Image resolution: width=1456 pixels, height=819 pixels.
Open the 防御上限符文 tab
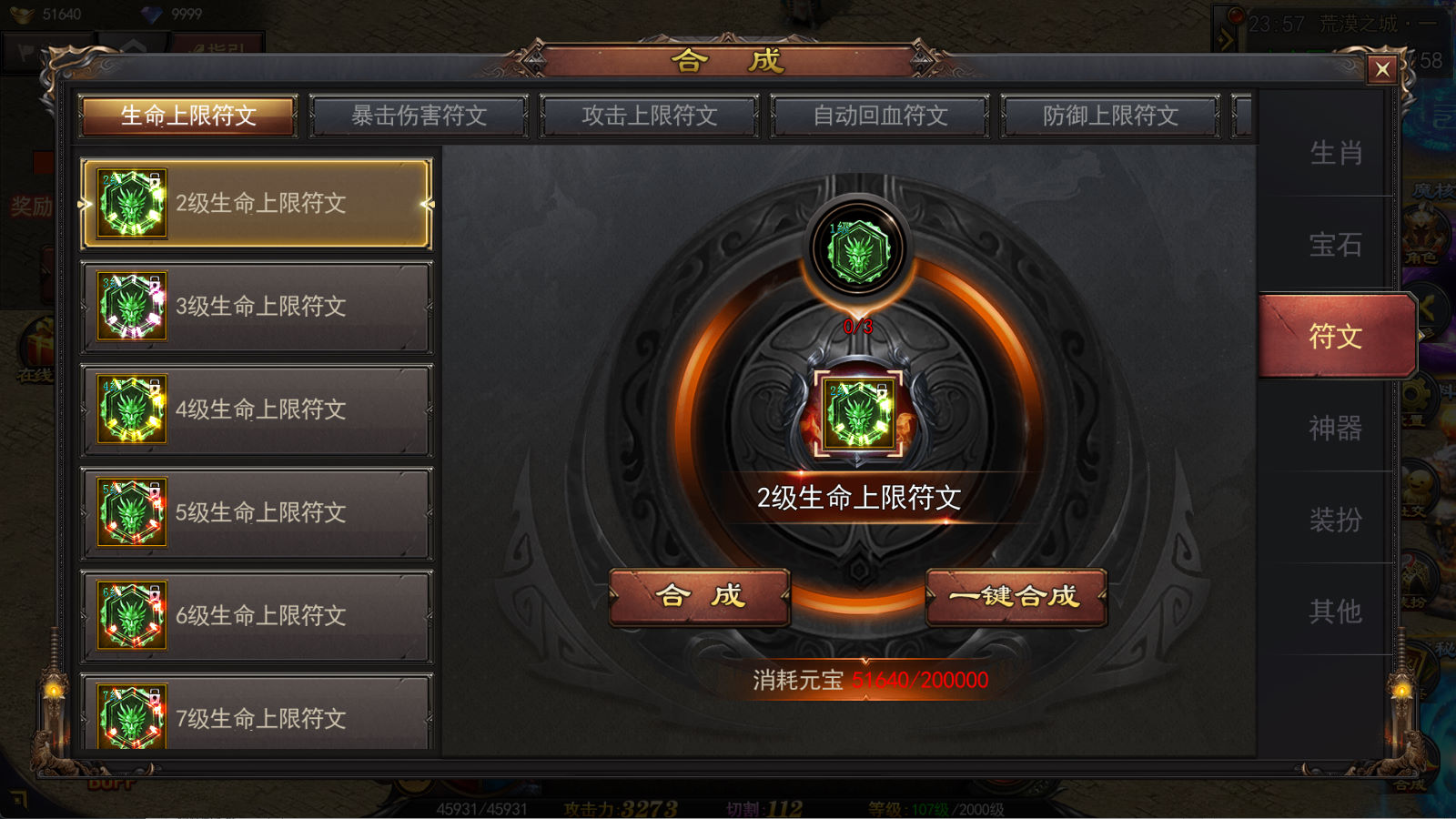[x=1110, y=116]
